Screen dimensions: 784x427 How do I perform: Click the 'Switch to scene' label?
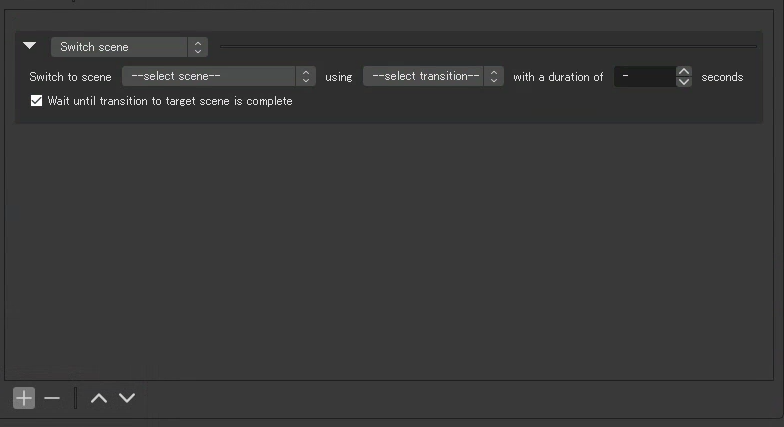coord(70,77)
